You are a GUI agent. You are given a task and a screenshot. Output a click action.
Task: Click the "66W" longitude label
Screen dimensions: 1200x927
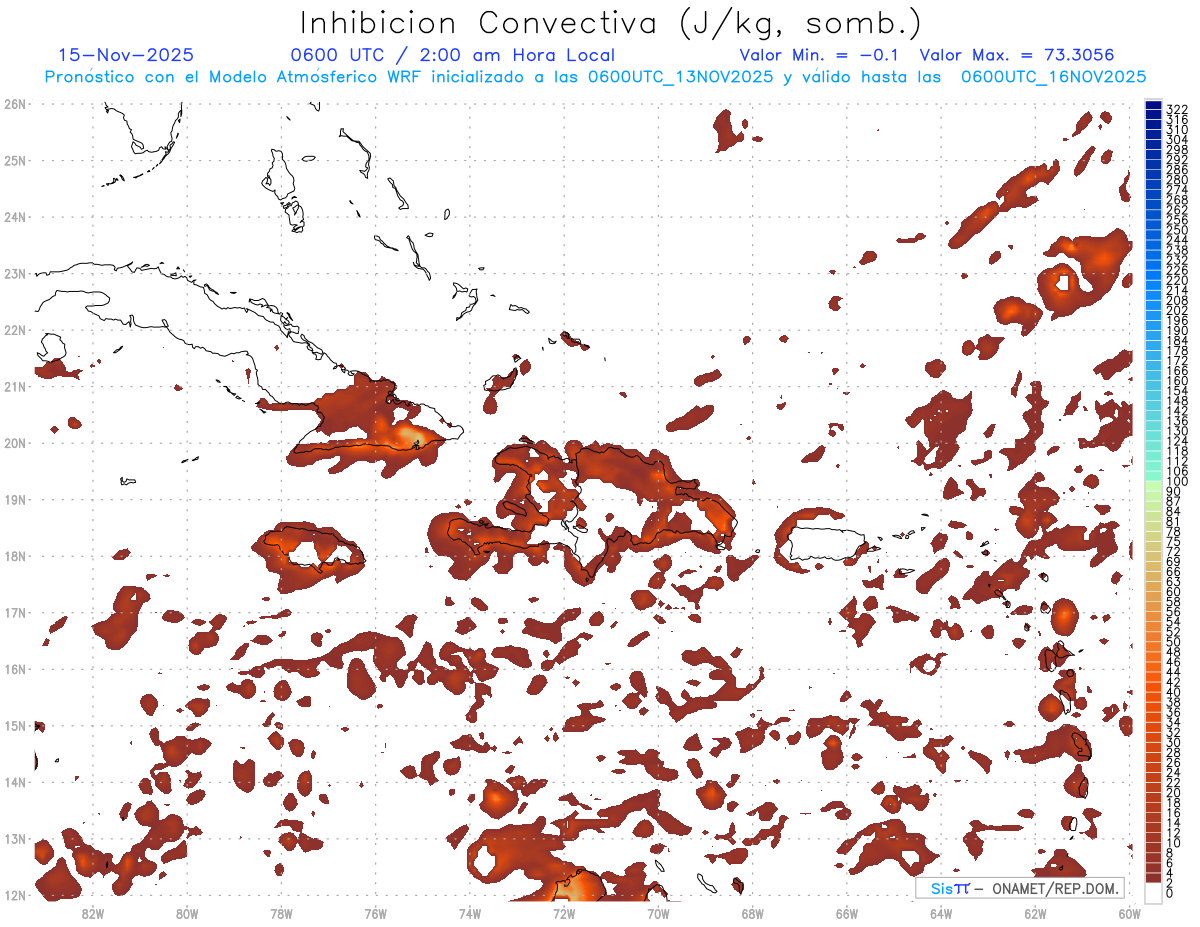[x=847, y=913]
